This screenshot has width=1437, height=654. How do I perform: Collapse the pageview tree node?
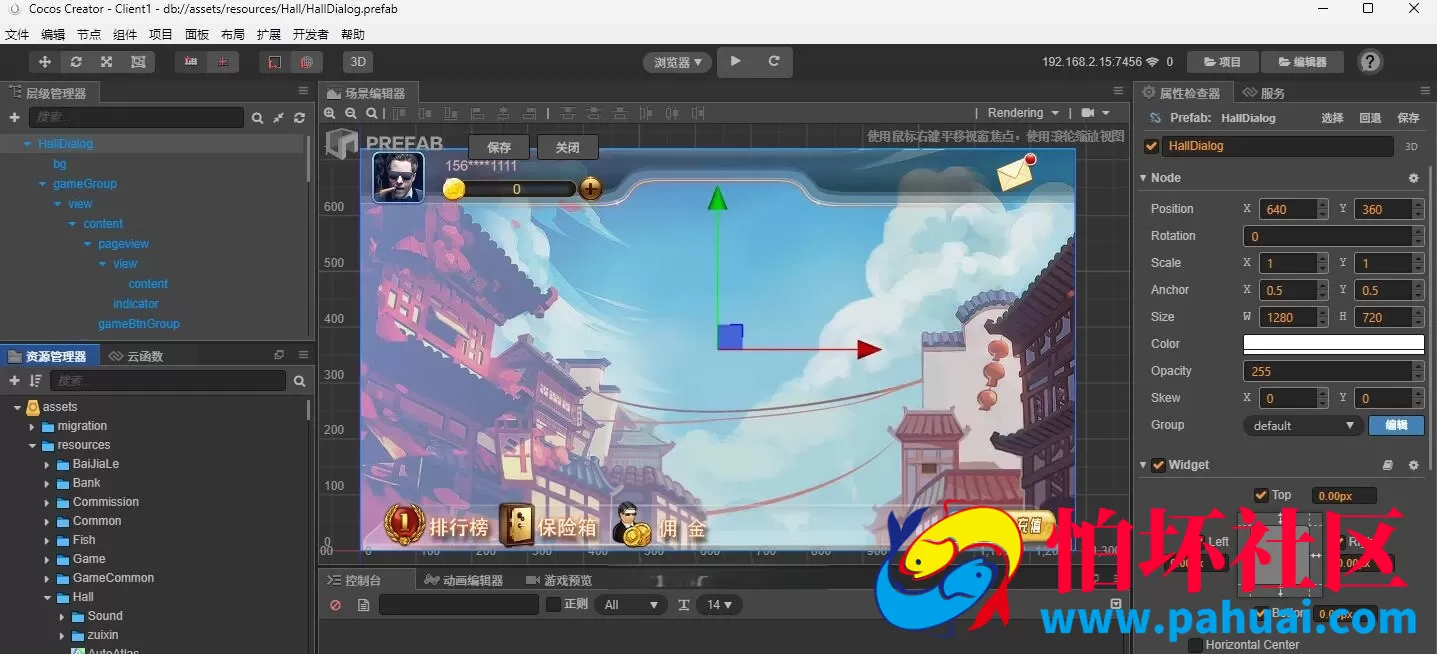point(87,244)
